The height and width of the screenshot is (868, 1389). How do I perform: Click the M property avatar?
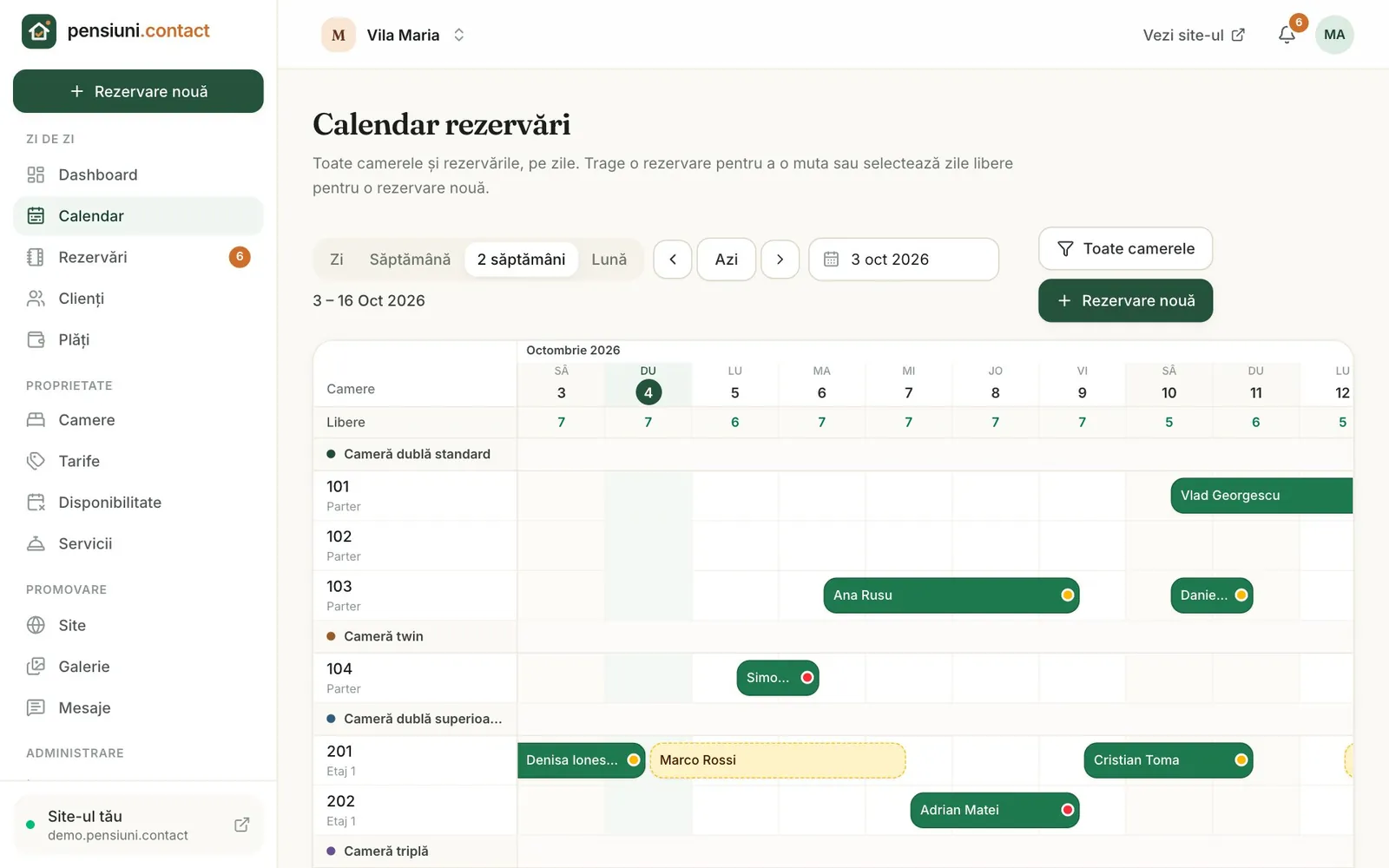click(339, 35)
